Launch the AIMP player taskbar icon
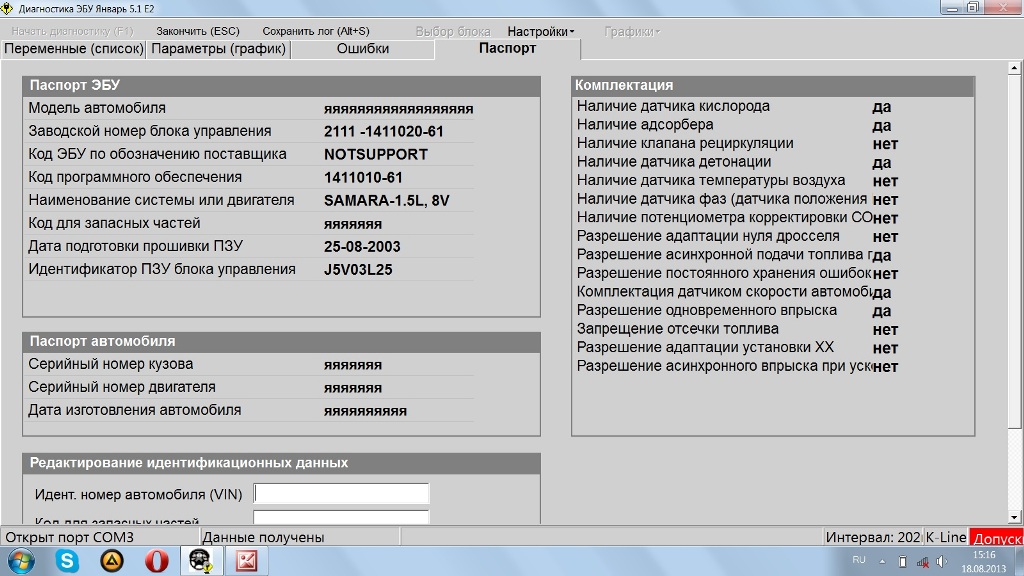Screen dimensions: 1024x576 click(112, 561)
